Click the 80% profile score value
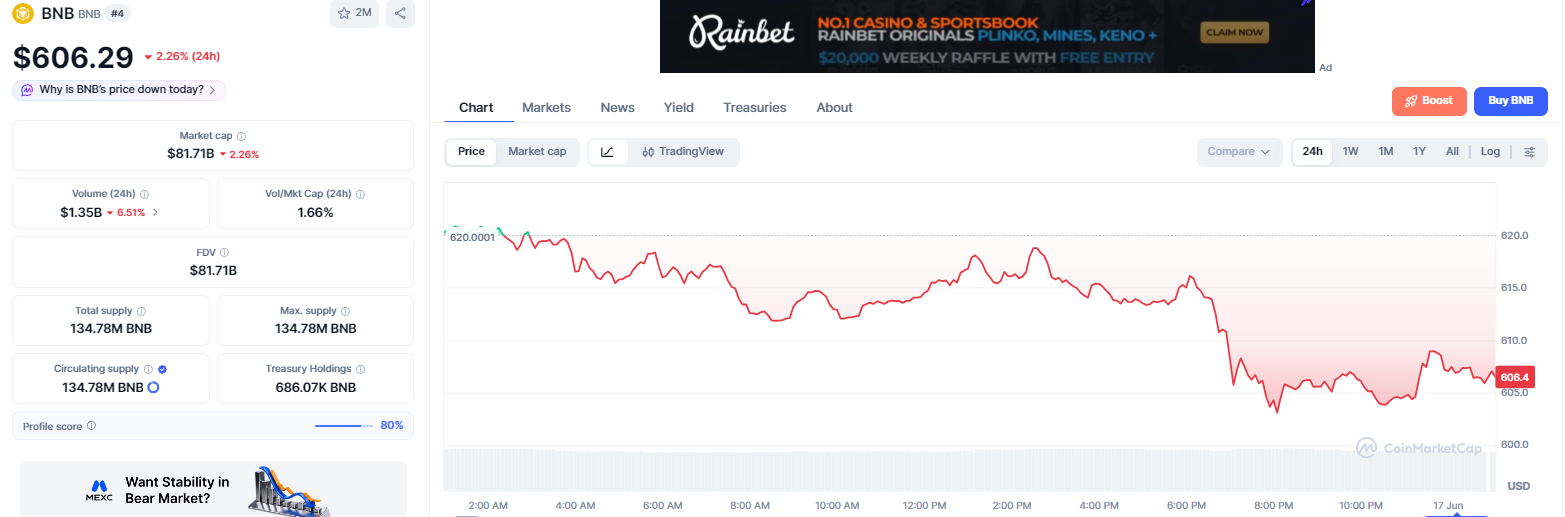Viewport: 1565px width, 517px height. pos(392,426)
